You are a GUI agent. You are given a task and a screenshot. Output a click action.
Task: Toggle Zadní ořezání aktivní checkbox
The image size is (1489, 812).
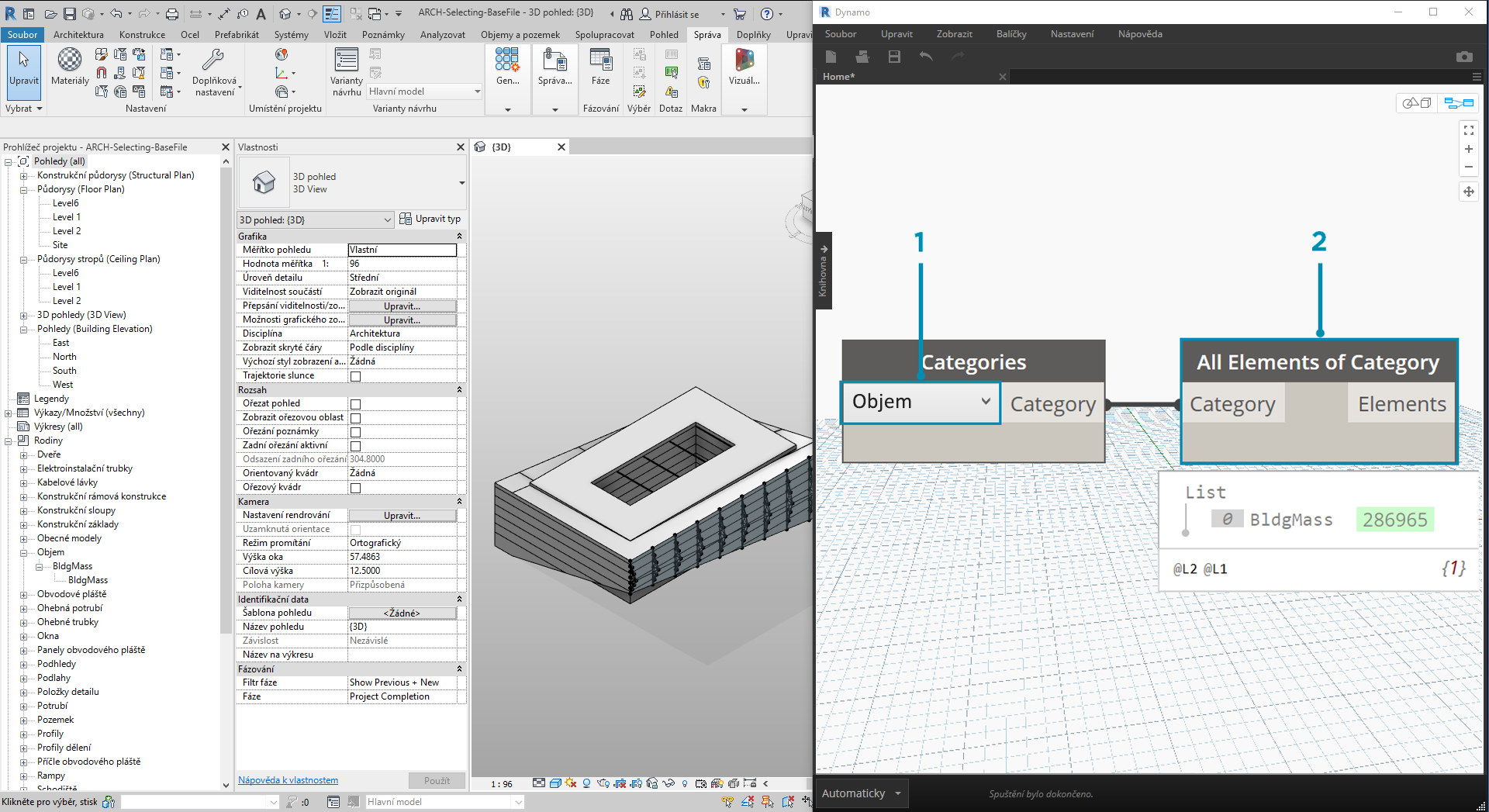[x=355, y=446]
